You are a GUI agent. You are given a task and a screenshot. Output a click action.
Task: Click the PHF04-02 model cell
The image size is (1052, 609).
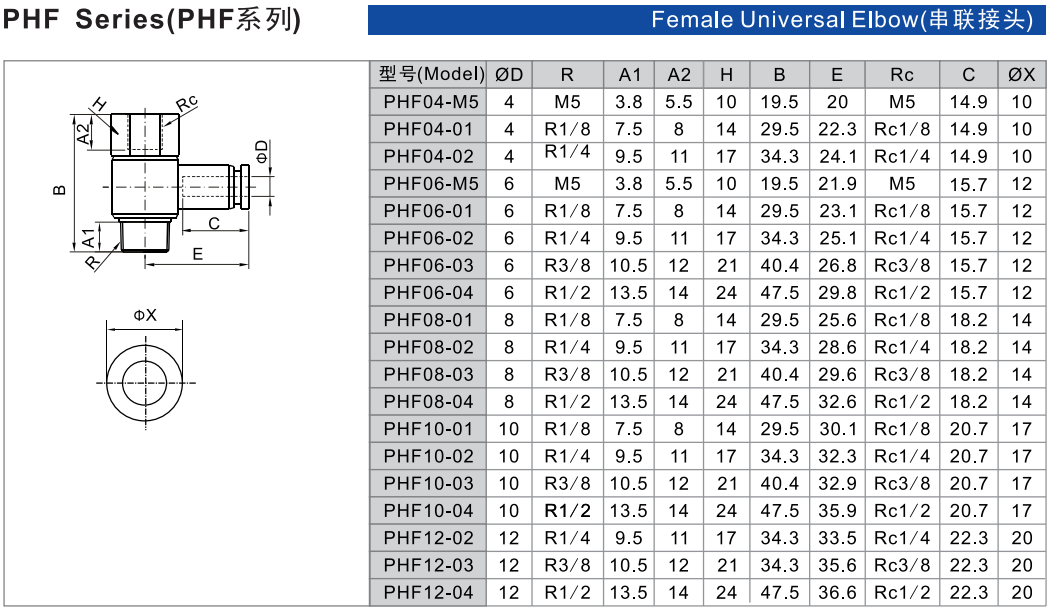pos(431,156)
